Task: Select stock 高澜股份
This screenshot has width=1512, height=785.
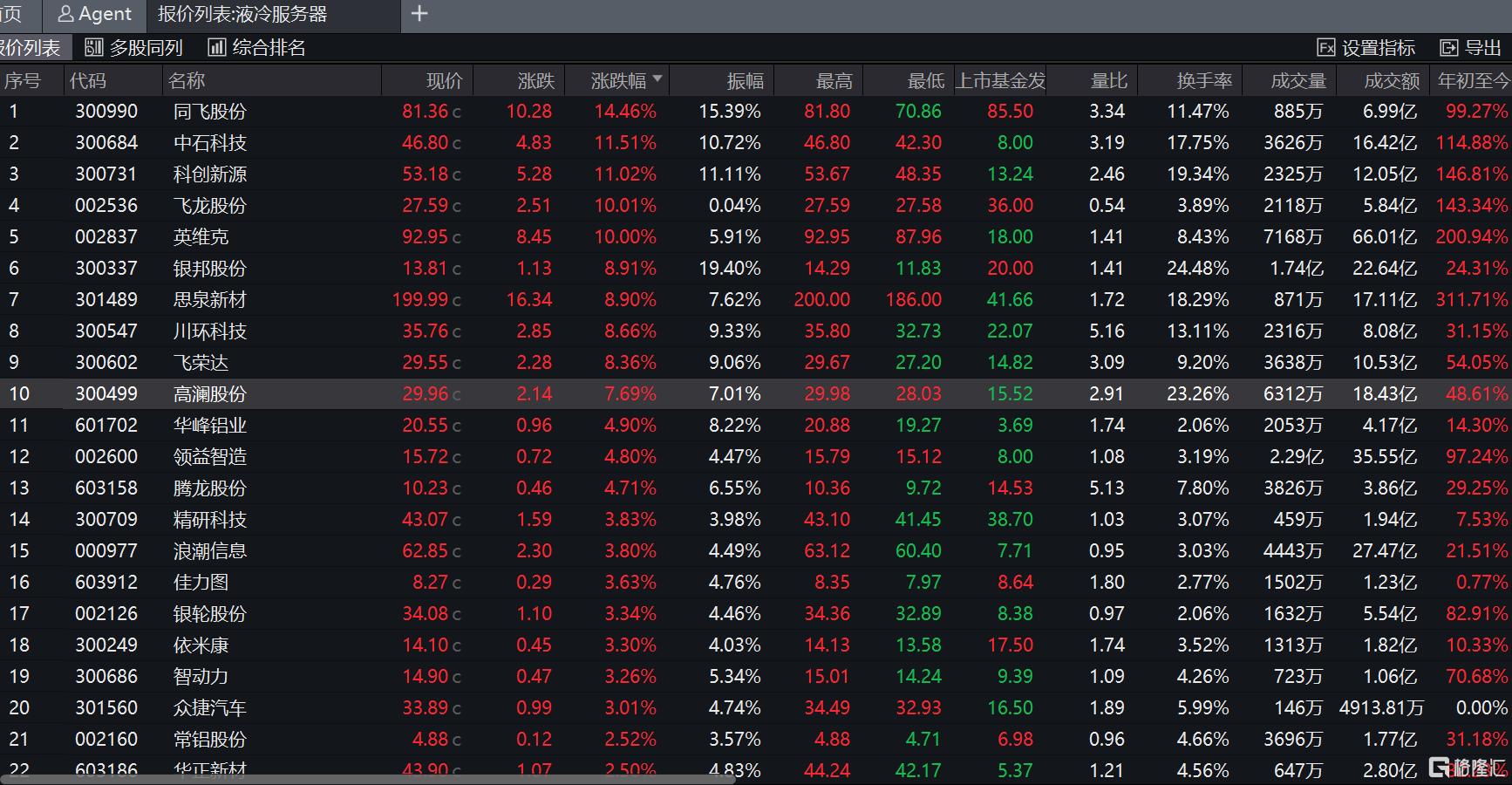Action: point(210,394)
